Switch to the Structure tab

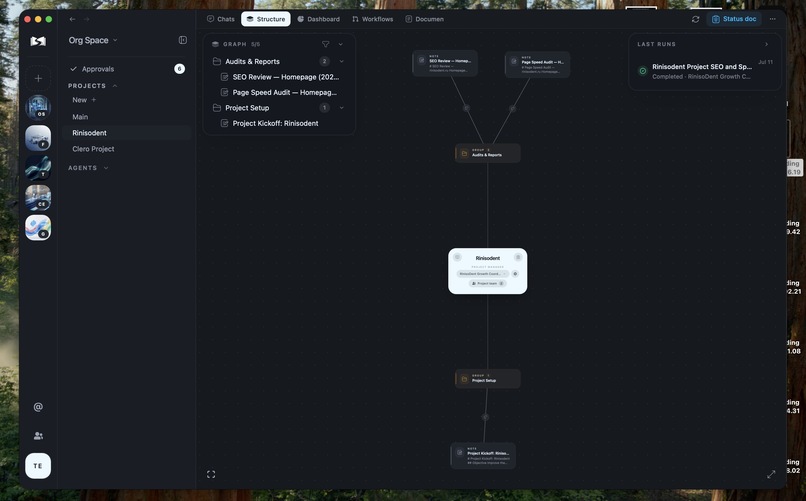coord(266,19)
